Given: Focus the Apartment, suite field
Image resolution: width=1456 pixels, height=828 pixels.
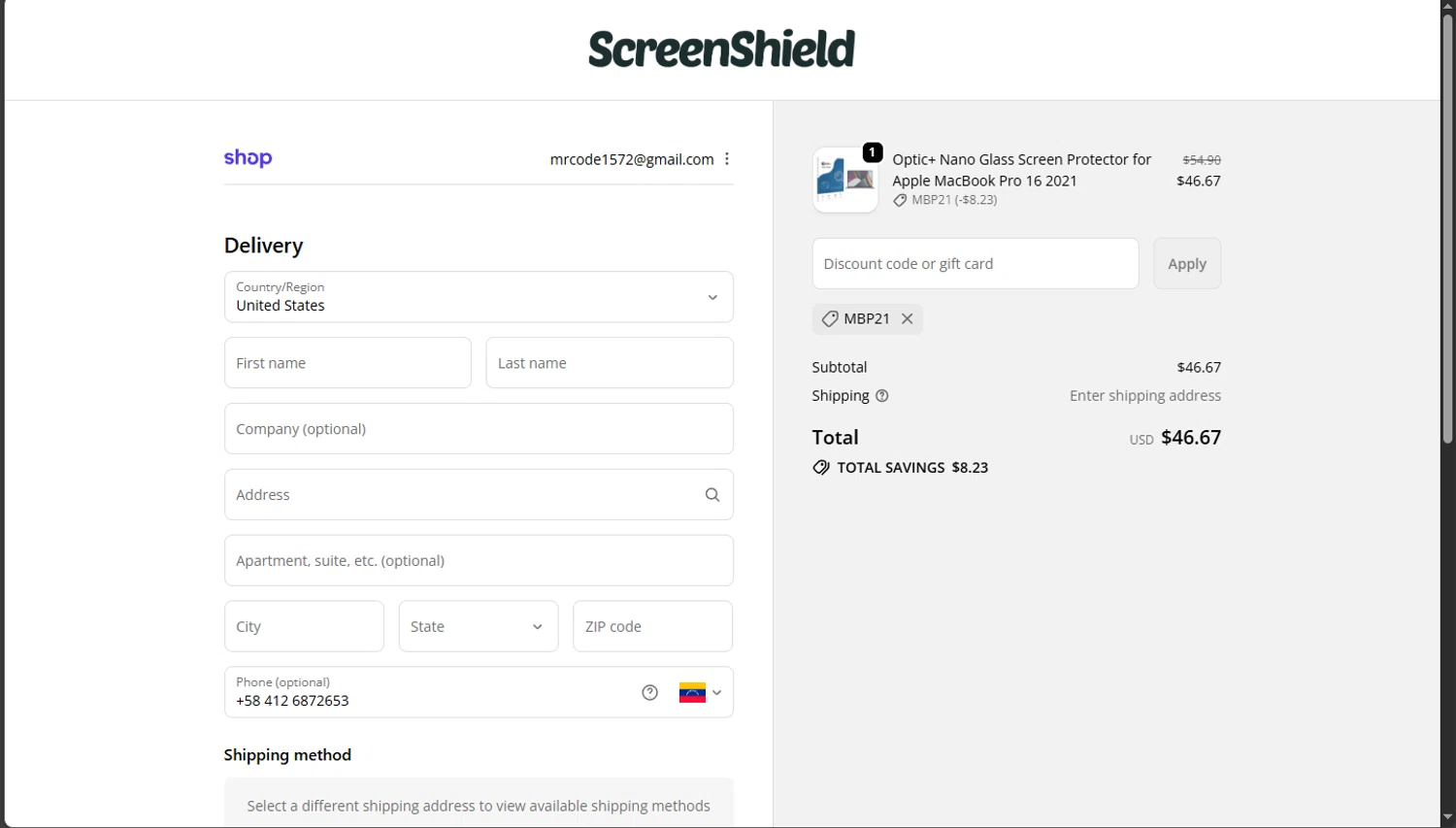Looking at the screenshot, I should (x=479, y=561).
